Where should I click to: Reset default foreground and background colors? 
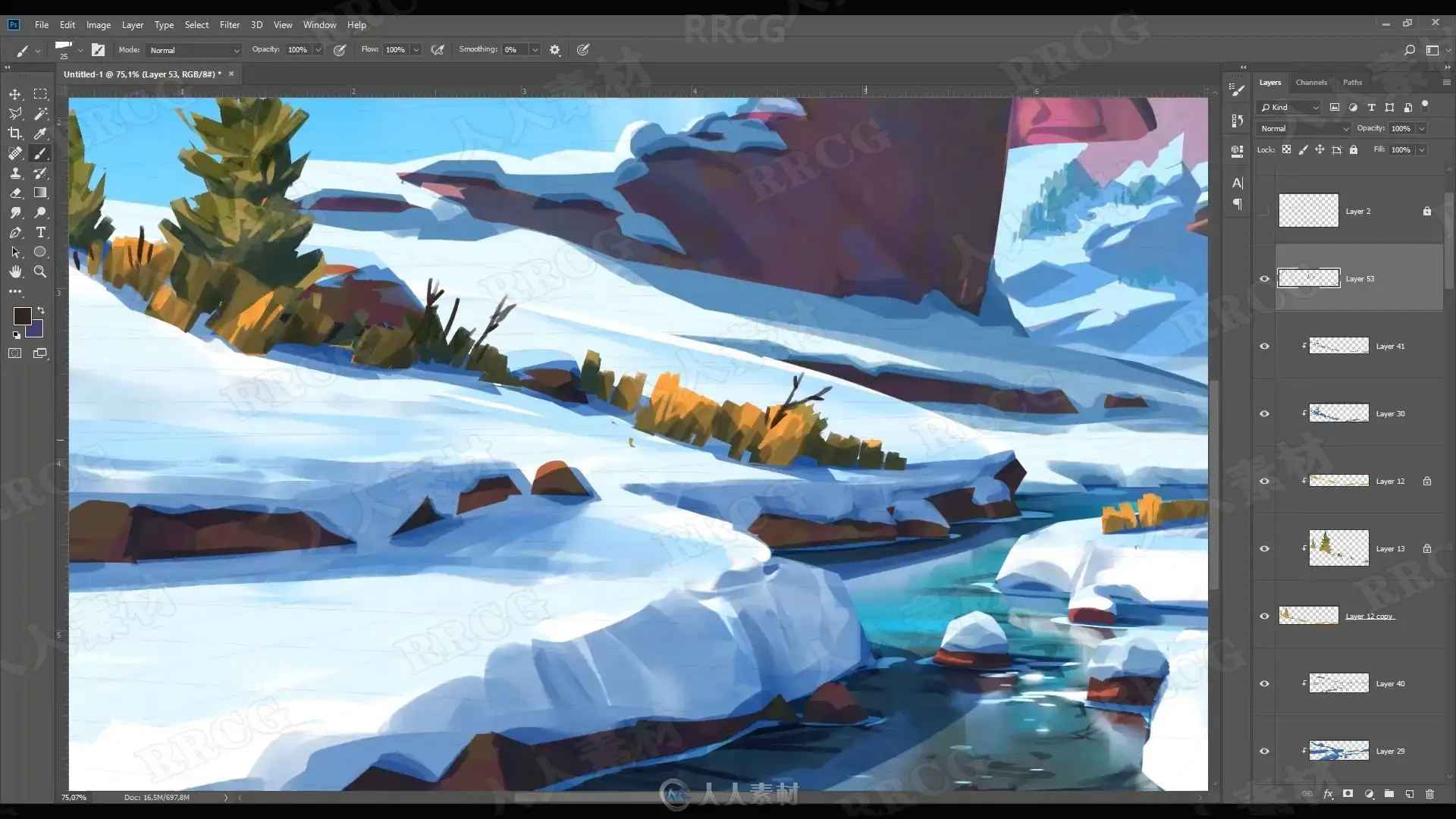(x=16, y=334)
